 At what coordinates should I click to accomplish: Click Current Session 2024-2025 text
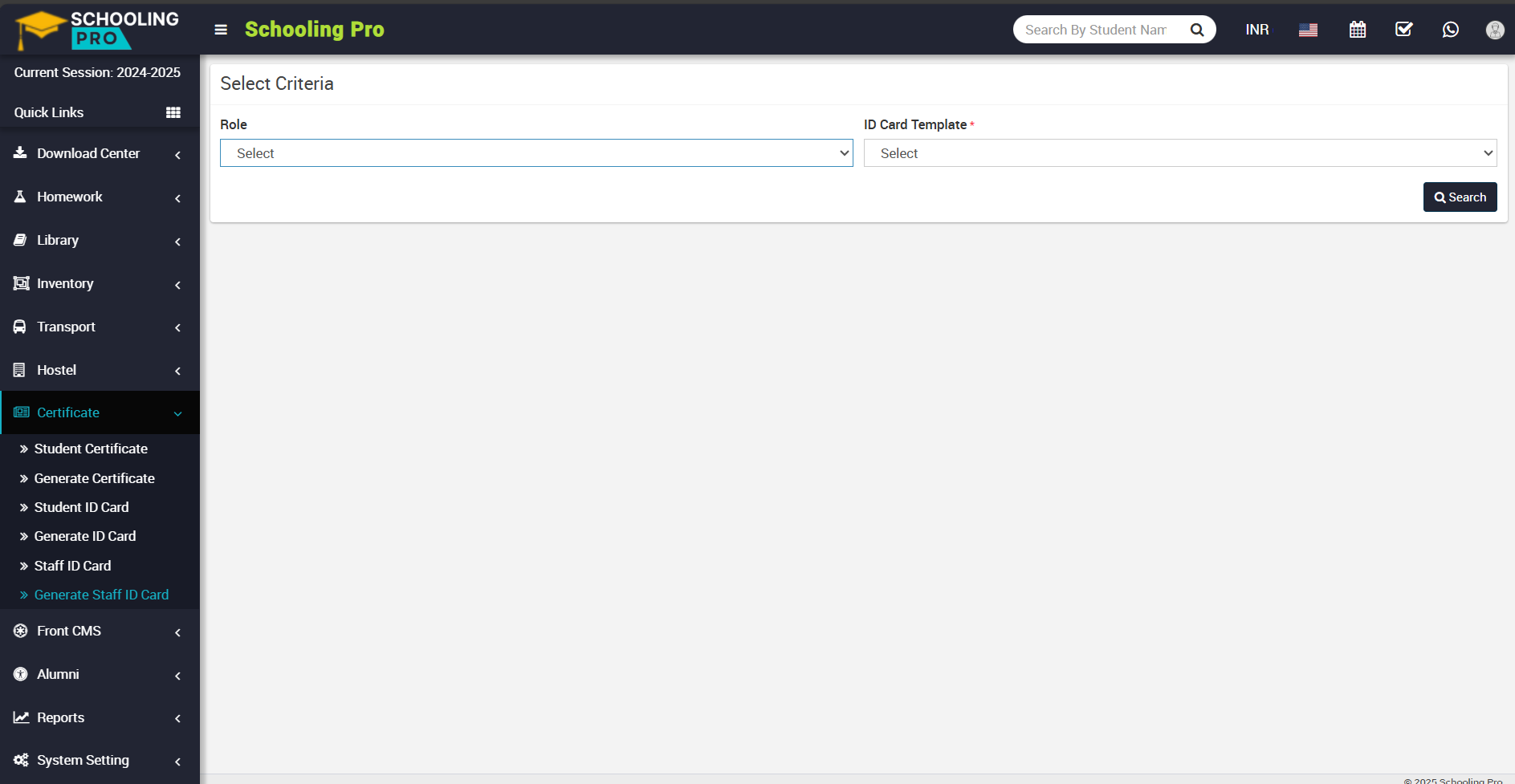pos(97,72)
